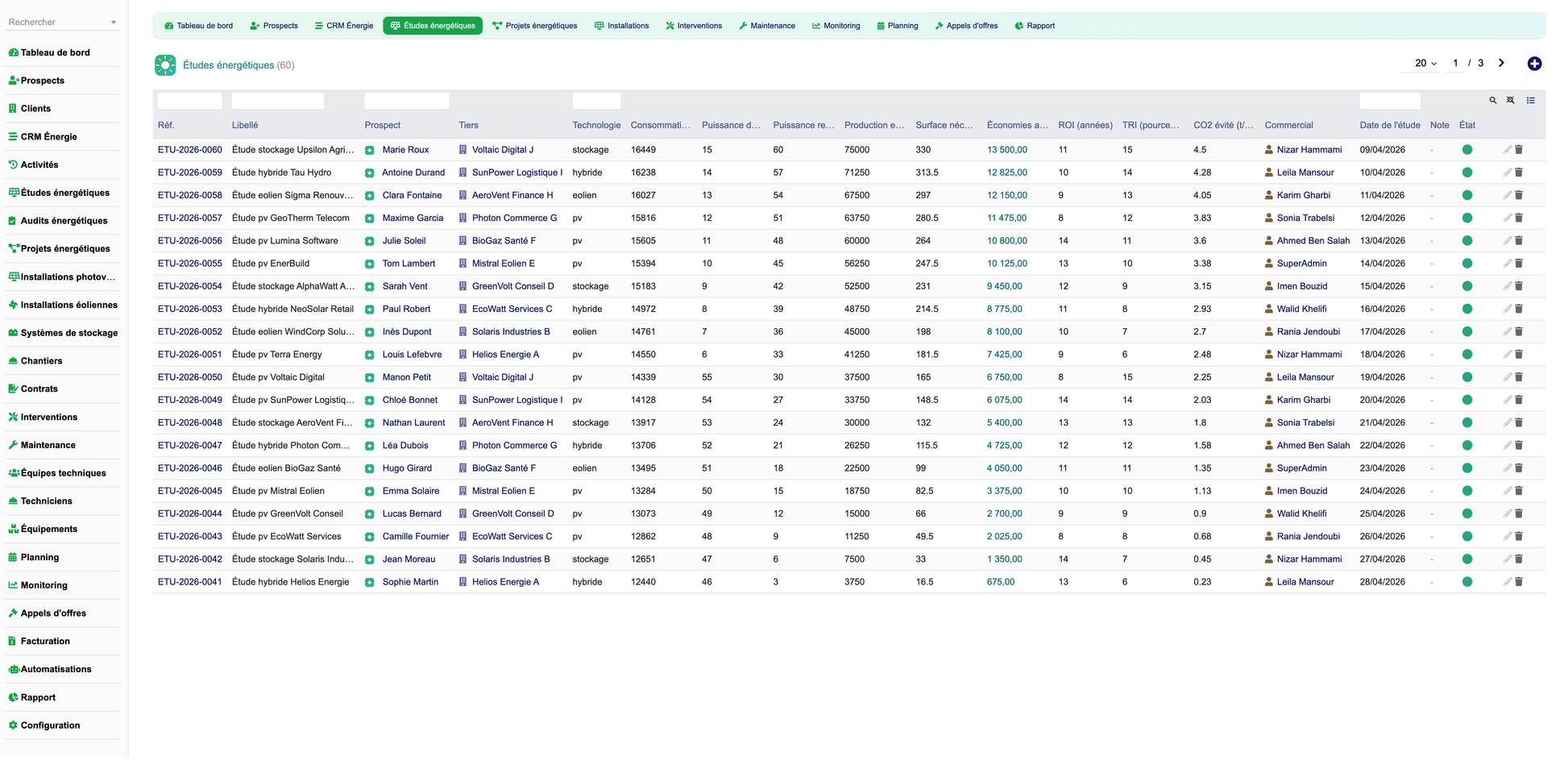Open tiers link GreenVolt Conseil D in ETU-2026-0054 row

click(x=513, y=286)
